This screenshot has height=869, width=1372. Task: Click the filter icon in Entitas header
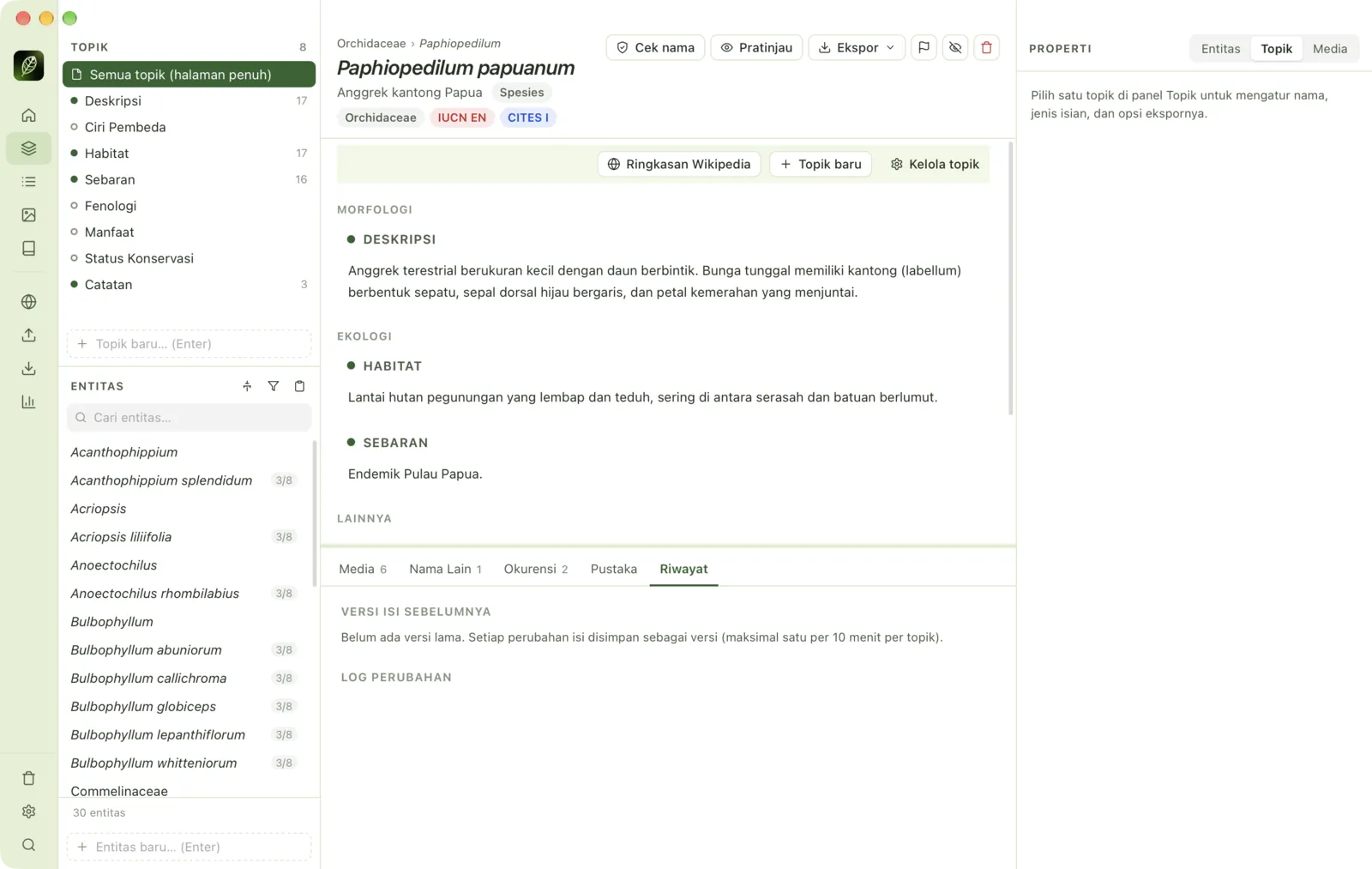(273, 386)
